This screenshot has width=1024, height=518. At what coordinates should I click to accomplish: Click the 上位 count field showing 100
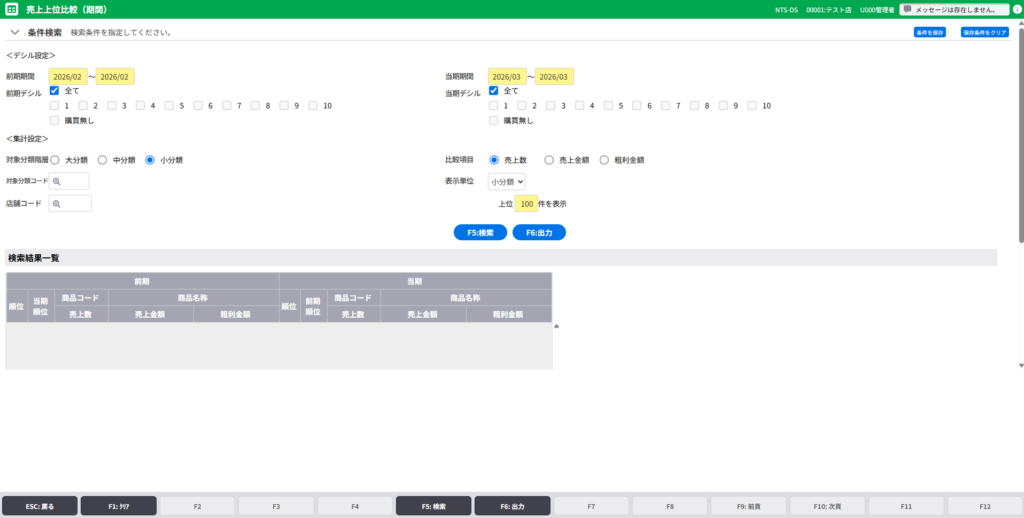pyautogui.click(x=526, y=204)
